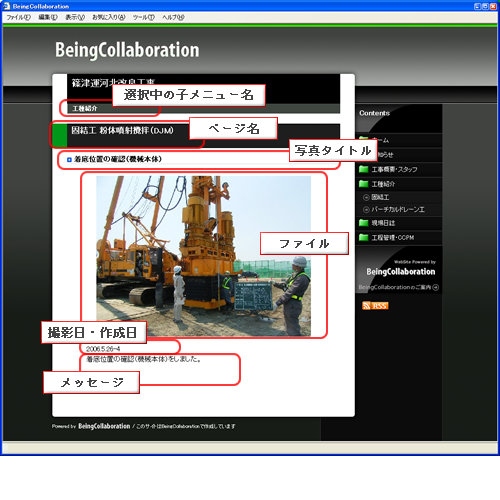
Task: Open the 編集(E) menu
Action: [48, 17]
